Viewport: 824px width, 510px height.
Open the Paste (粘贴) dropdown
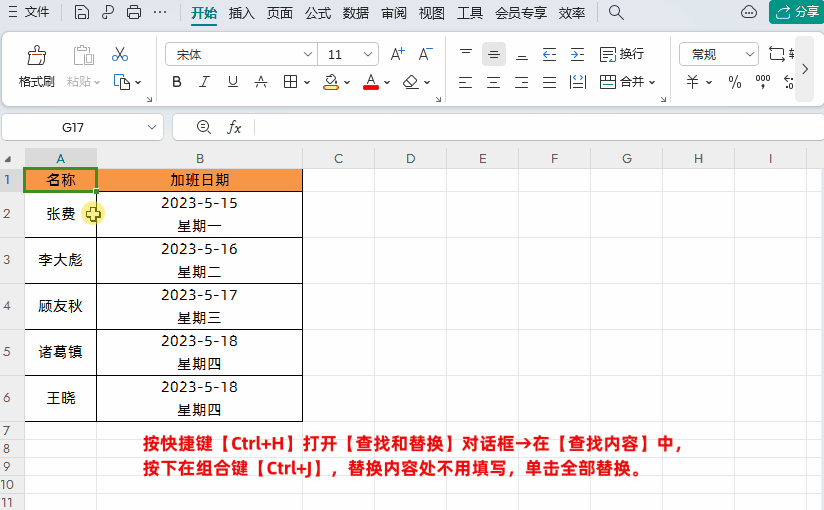[97, 83]
